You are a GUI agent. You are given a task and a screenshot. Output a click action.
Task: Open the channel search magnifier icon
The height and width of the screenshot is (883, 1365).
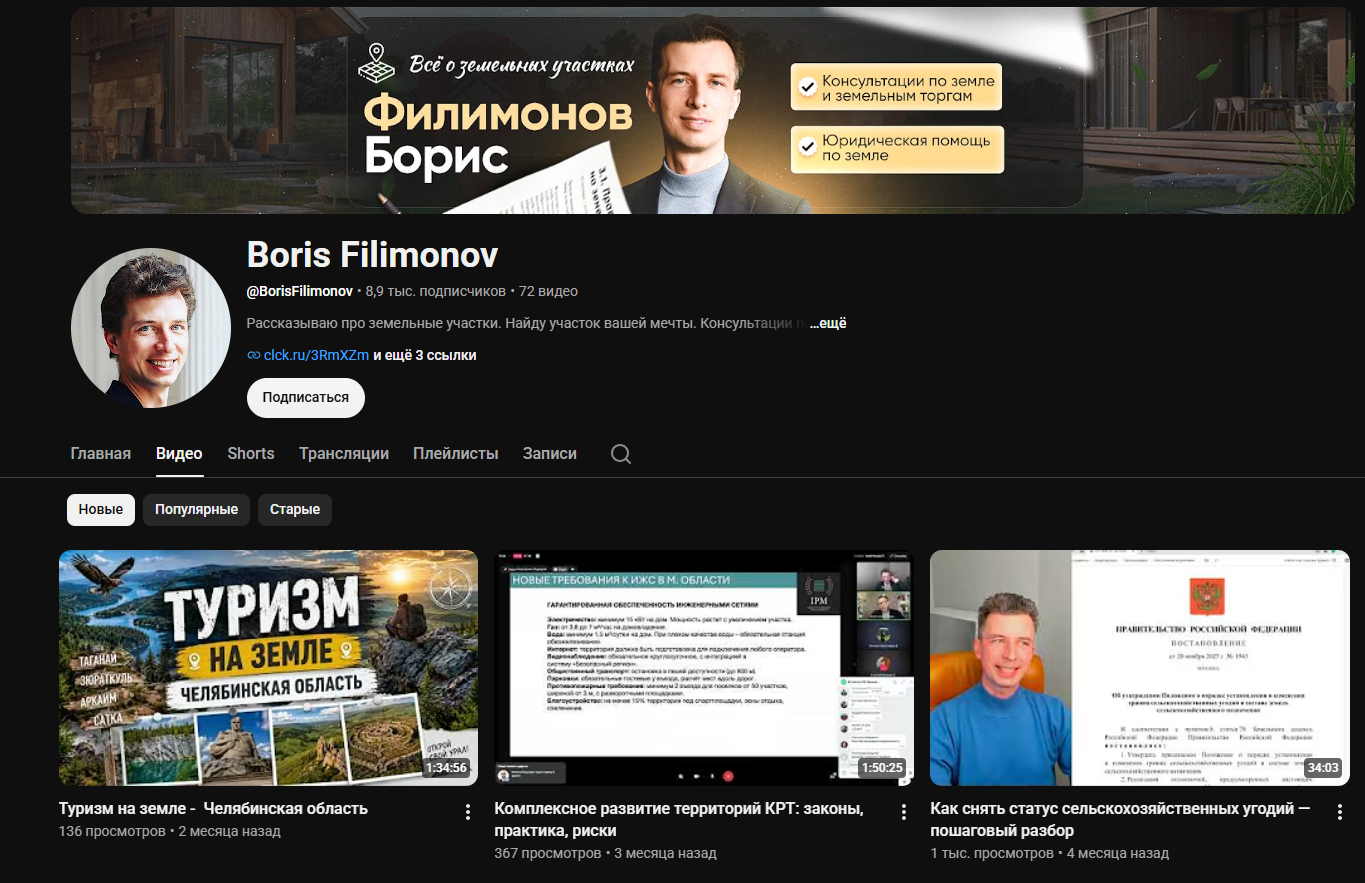(621, 454)
